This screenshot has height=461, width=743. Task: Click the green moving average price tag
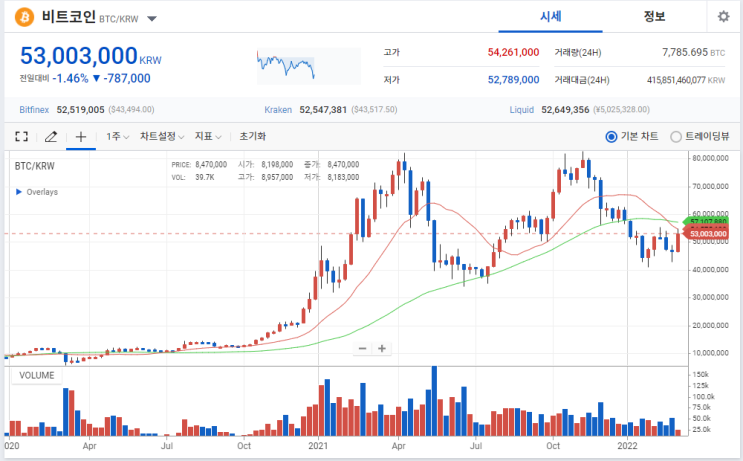(x=705, y=221)
